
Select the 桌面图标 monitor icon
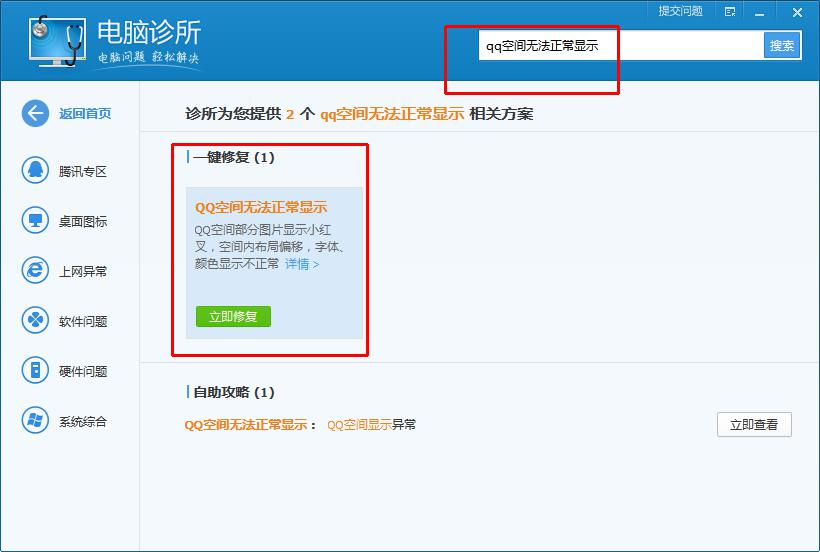coord(35,220)
